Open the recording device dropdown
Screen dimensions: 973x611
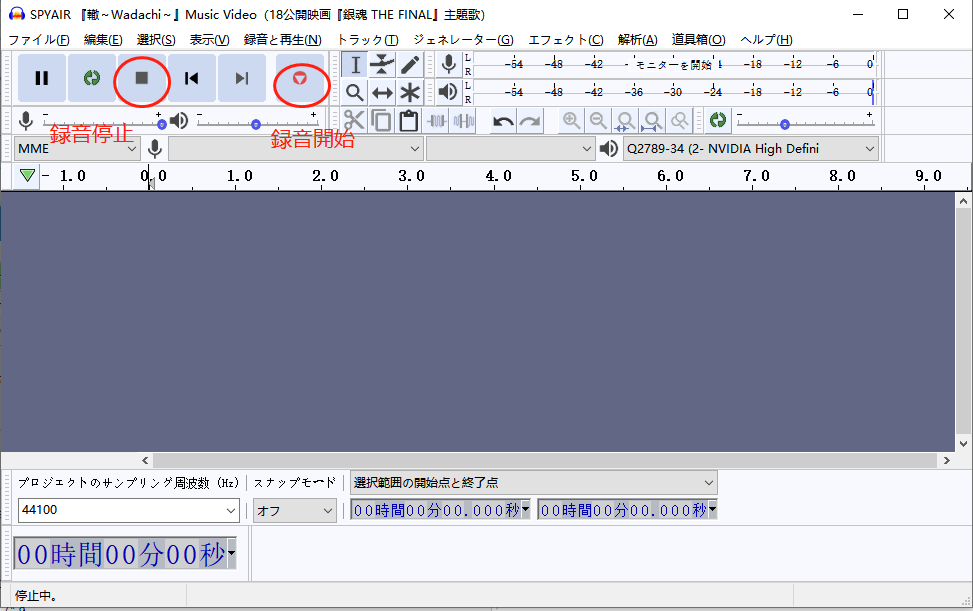tap(296, 149)
